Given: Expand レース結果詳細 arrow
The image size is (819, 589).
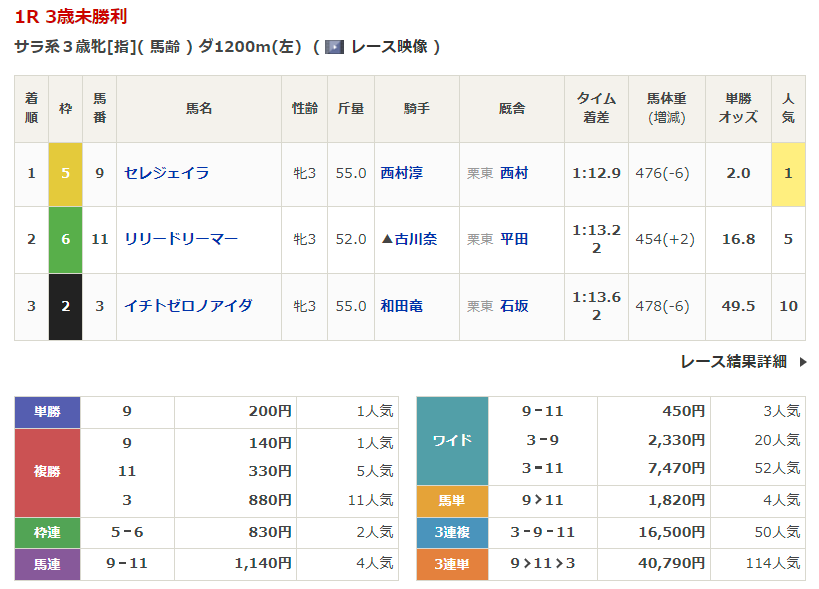Looking at the screenshot, I should point(803,362).
